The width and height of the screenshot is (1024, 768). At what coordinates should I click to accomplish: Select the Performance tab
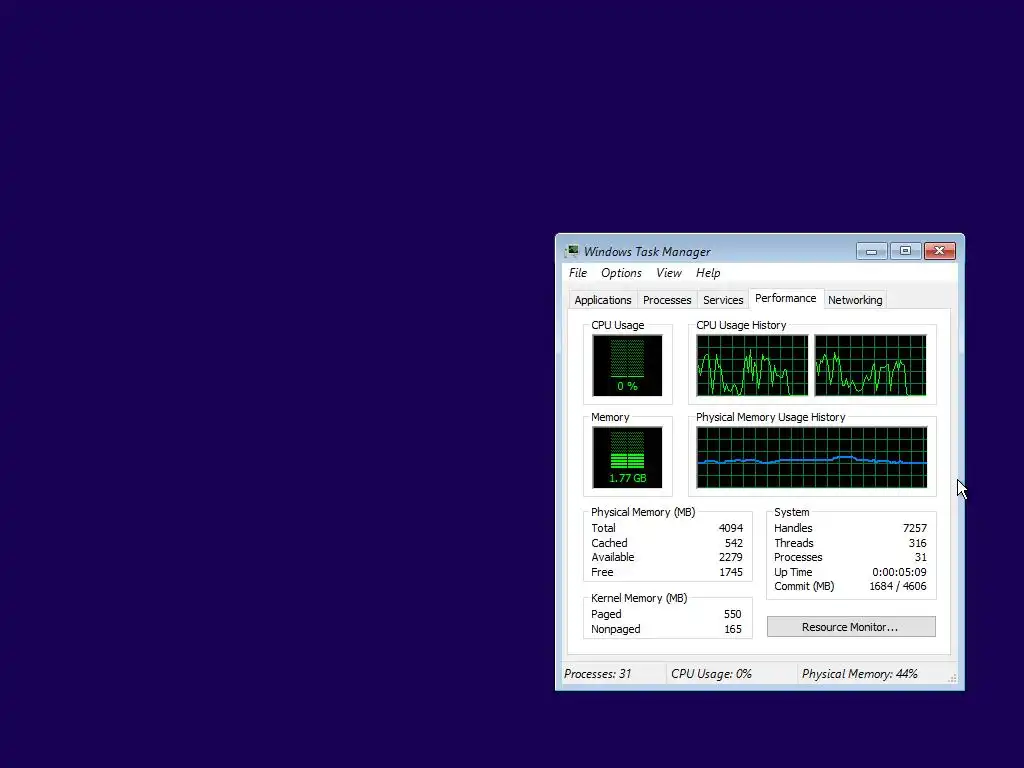[786, 298]
